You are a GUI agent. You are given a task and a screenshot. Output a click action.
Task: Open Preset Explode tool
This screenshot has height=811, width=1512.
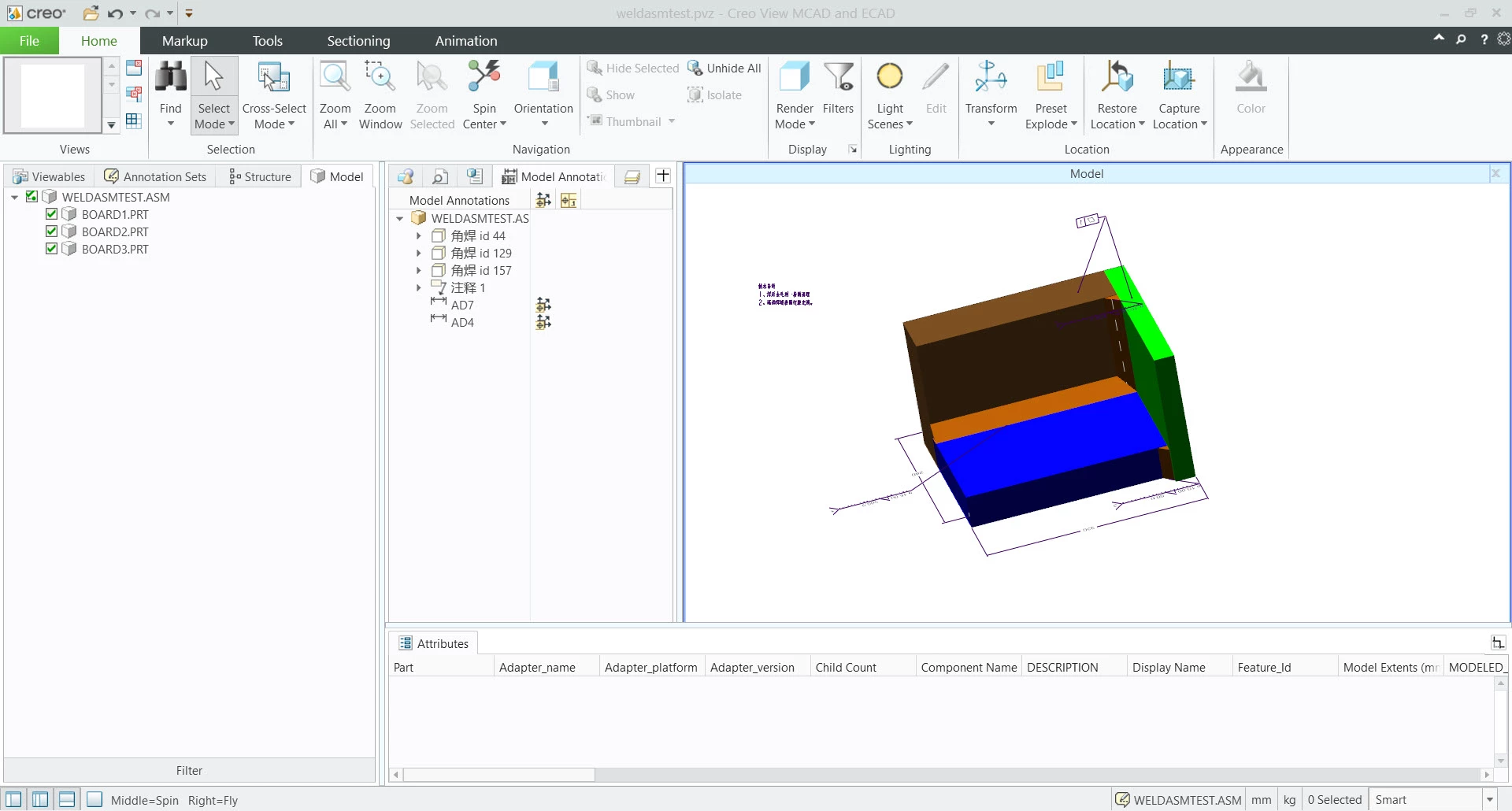click(1051, 94)
